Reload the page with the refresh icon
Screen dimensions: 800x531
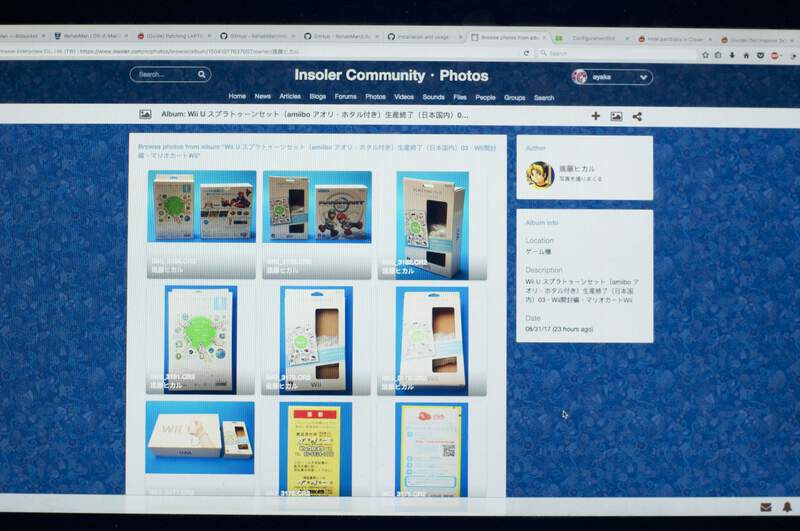pos(527,53)
